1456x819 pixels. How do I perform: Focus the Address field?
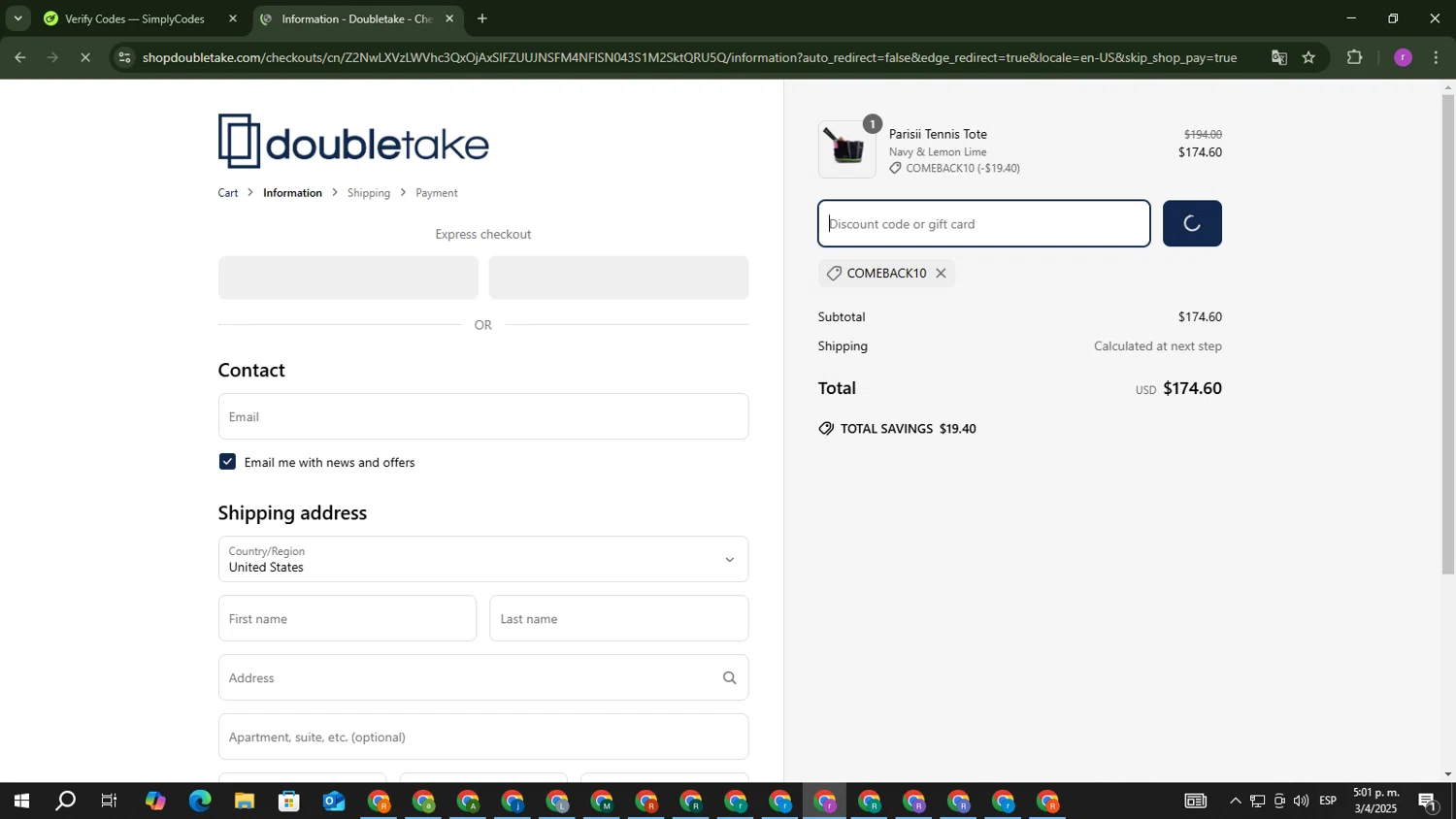483,677
